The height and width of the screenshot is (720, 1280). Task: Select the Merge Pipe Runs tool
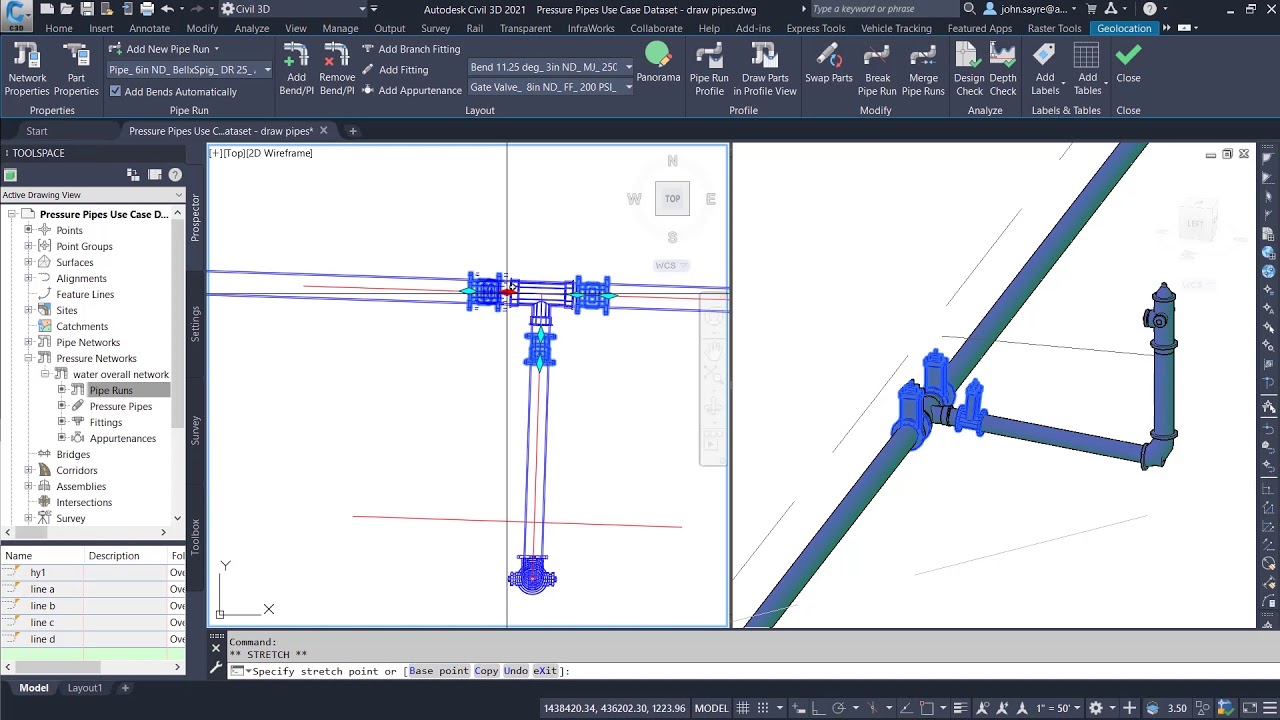[923, 69]
